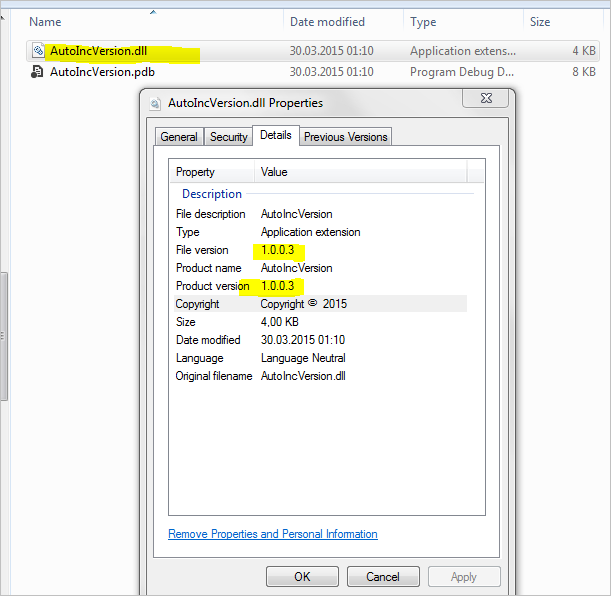Viewport: 611px width, 596px height.
Task: Select the Copyright 2015 value
Action: click(x=304, y=304)
